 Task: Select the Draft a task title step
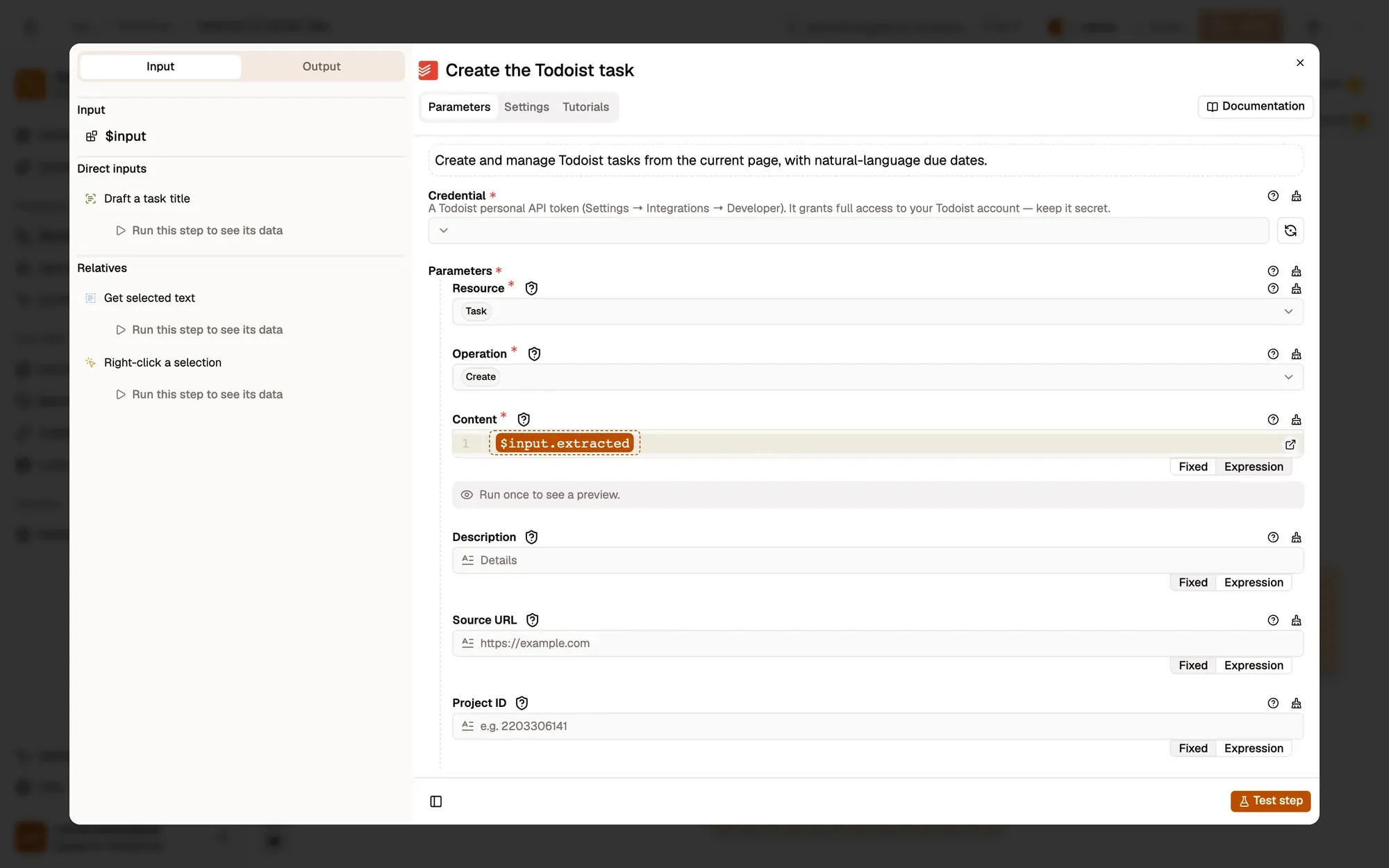(x=147, y=199)
